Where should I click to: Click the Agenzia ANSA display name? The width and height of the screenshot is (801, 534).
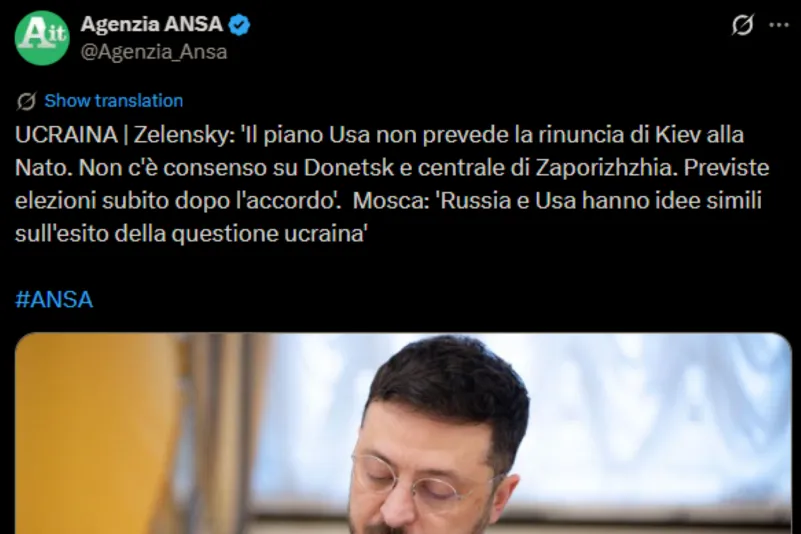pos(152,24)
